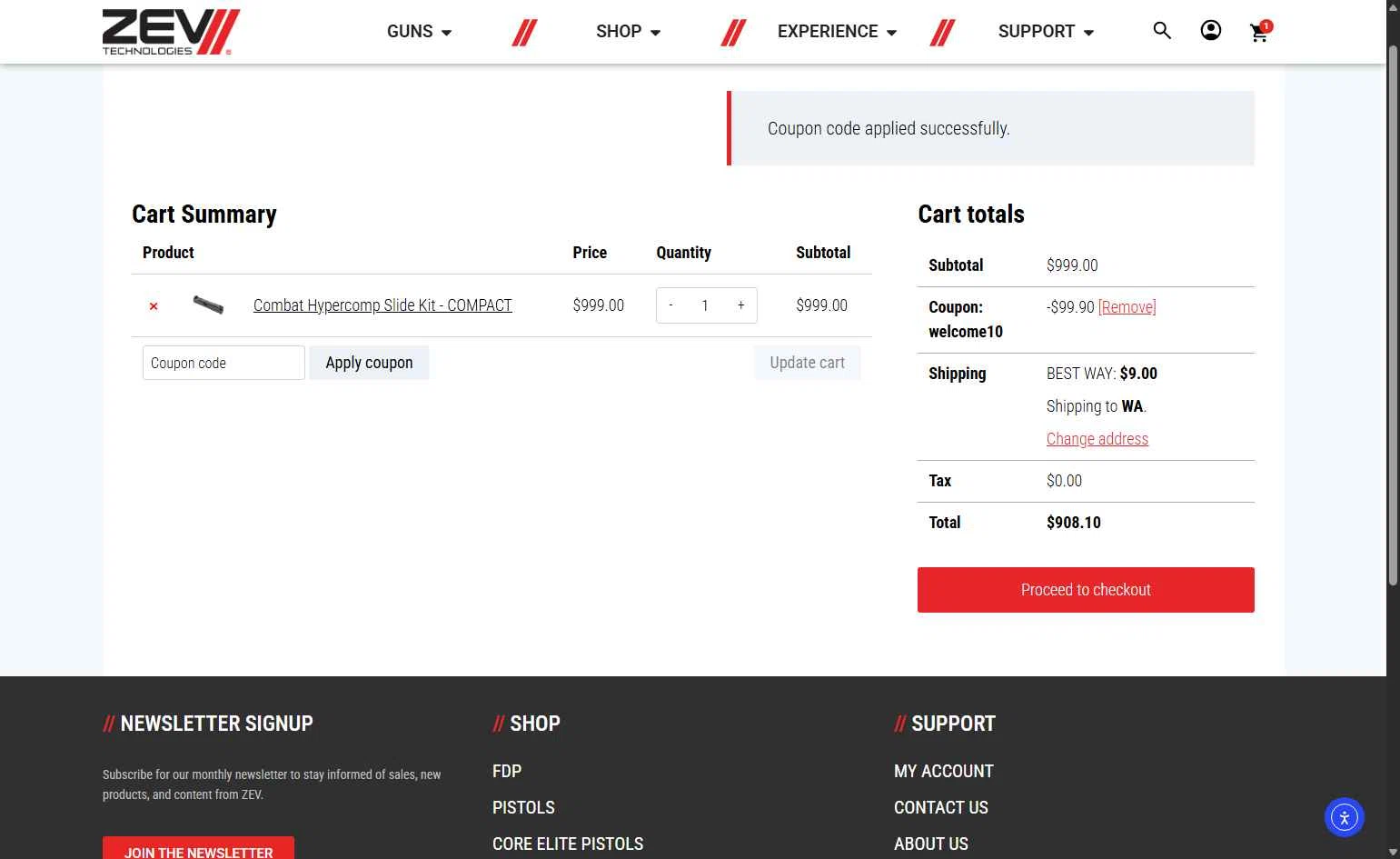
Task: View the shopping cart icon
Action: 1260,32
